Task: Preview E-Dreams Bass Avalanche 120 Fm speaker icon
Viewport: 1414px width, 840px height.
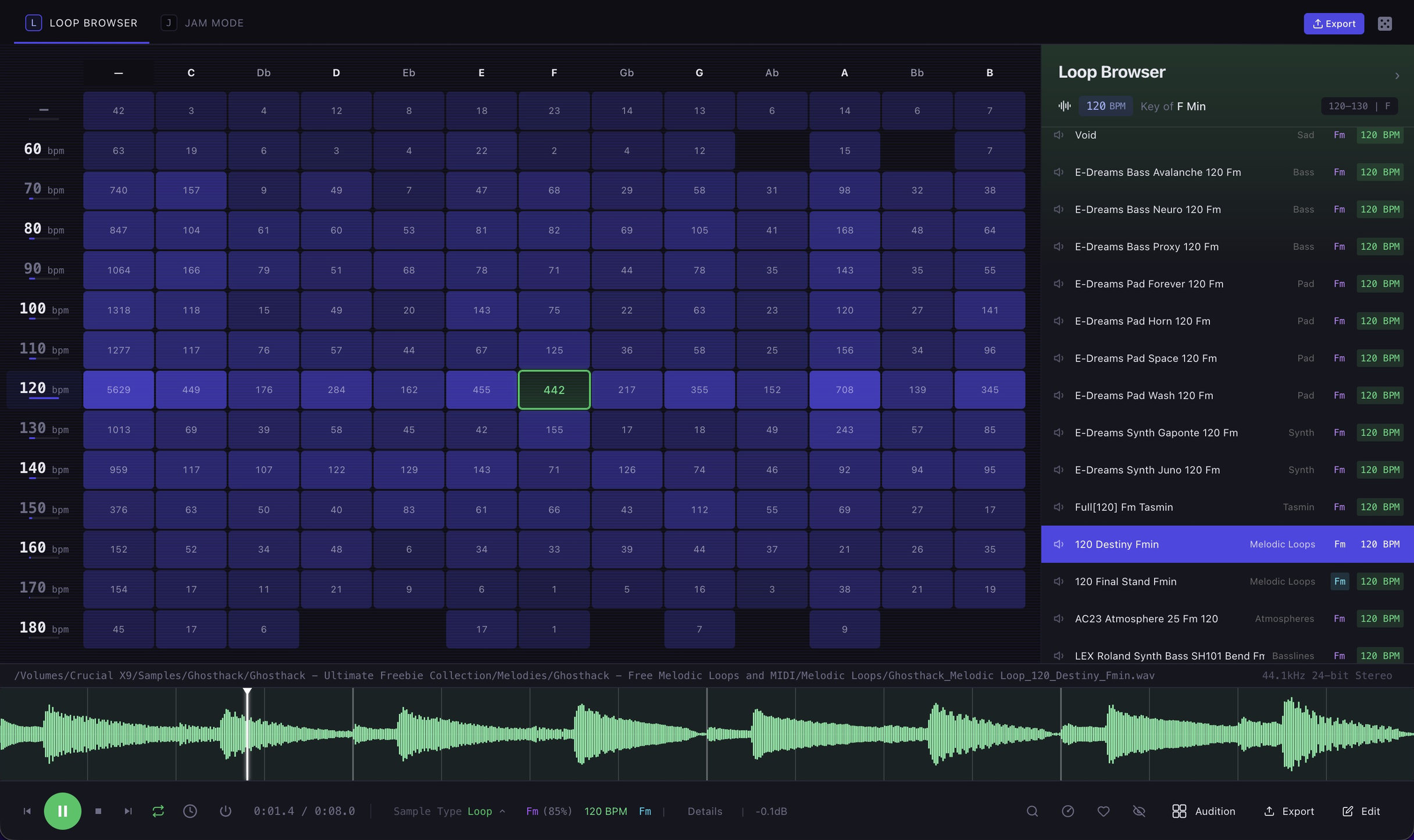Action: (x=1059, y=172)
